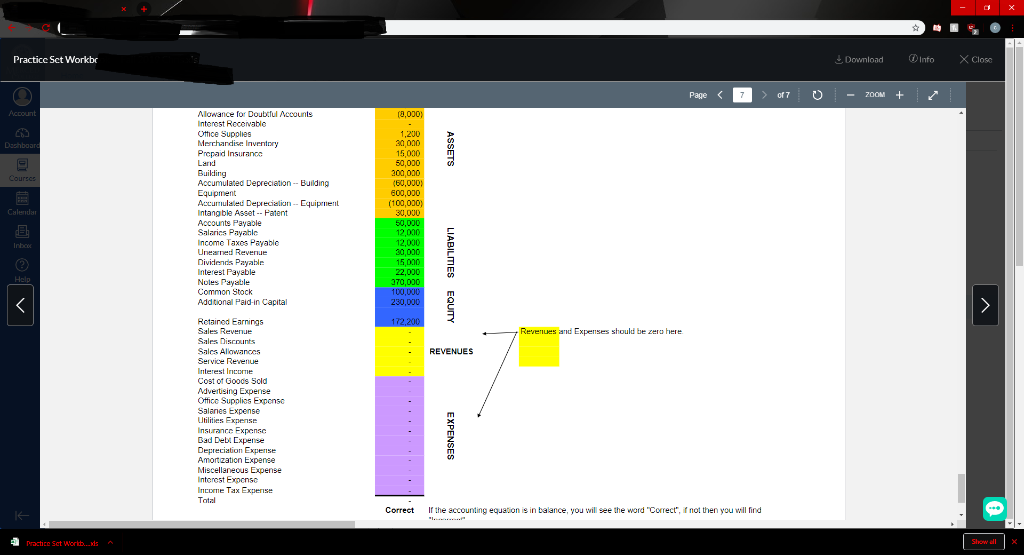Go to next page in viewer
The height and width of the screenshot is (555, 1024).
764,95
